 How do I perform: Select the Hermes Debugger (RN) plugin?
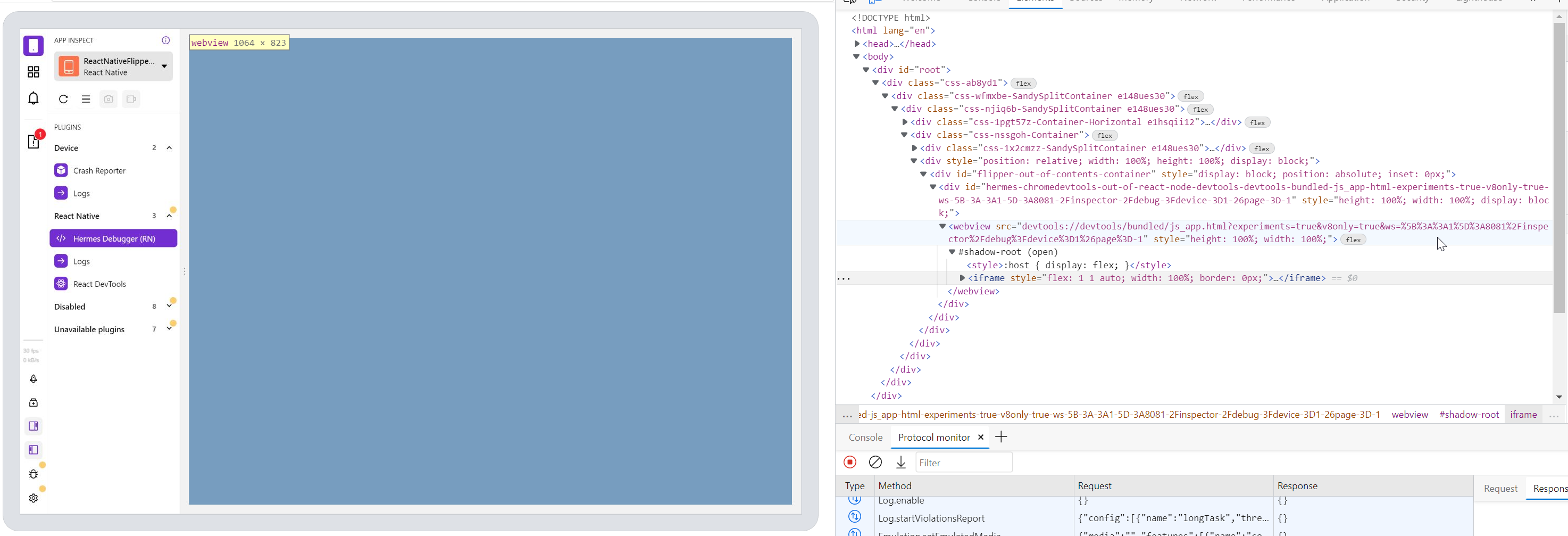tap(113, 238)
